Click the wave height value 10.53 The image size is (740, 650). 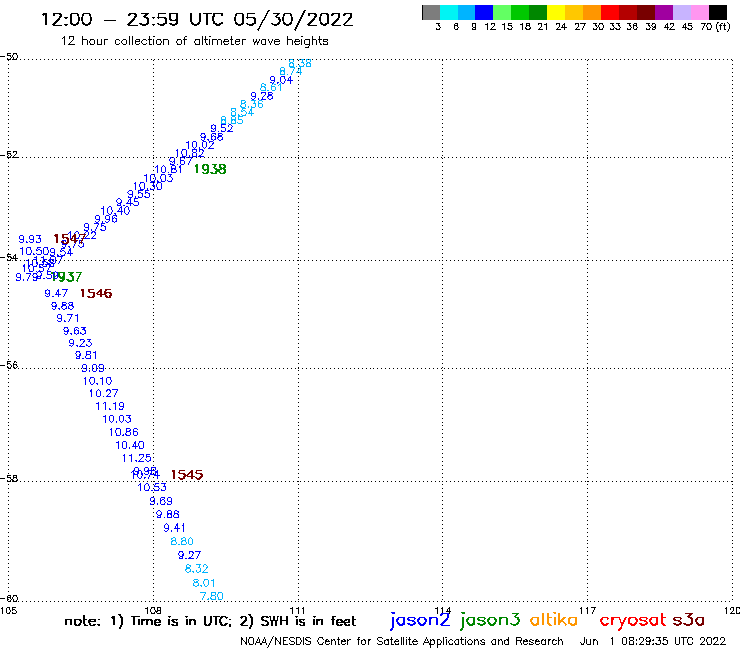[x=152, y=488]
